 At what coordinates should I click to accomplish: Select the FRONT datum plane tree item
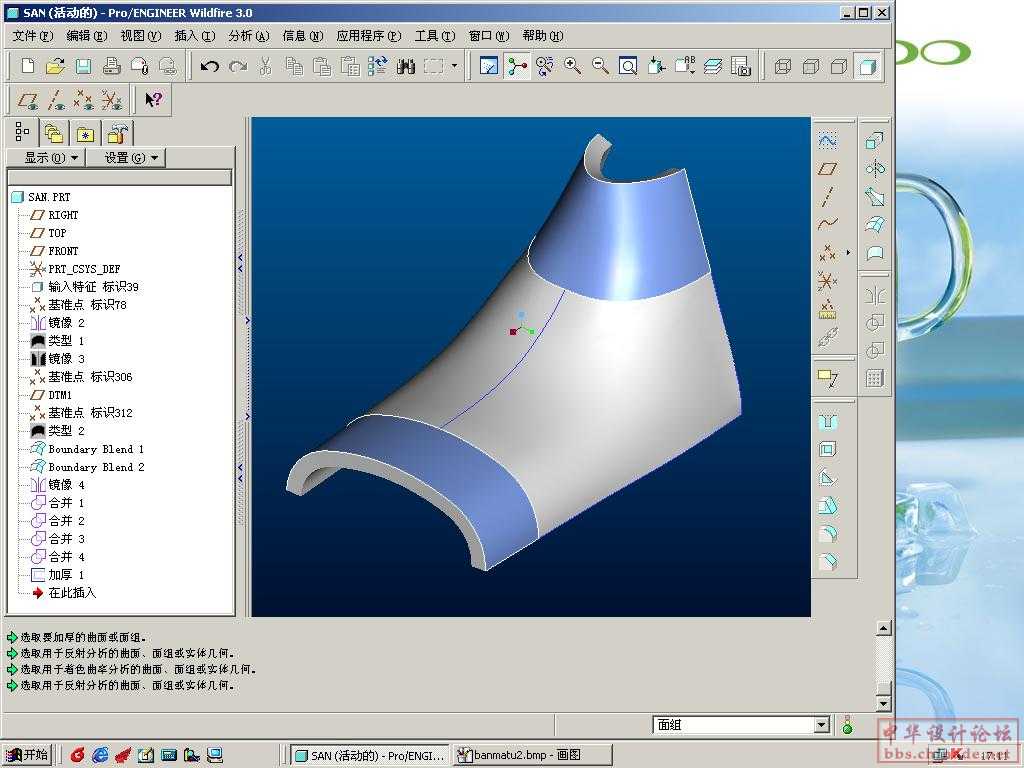point(63,251)
